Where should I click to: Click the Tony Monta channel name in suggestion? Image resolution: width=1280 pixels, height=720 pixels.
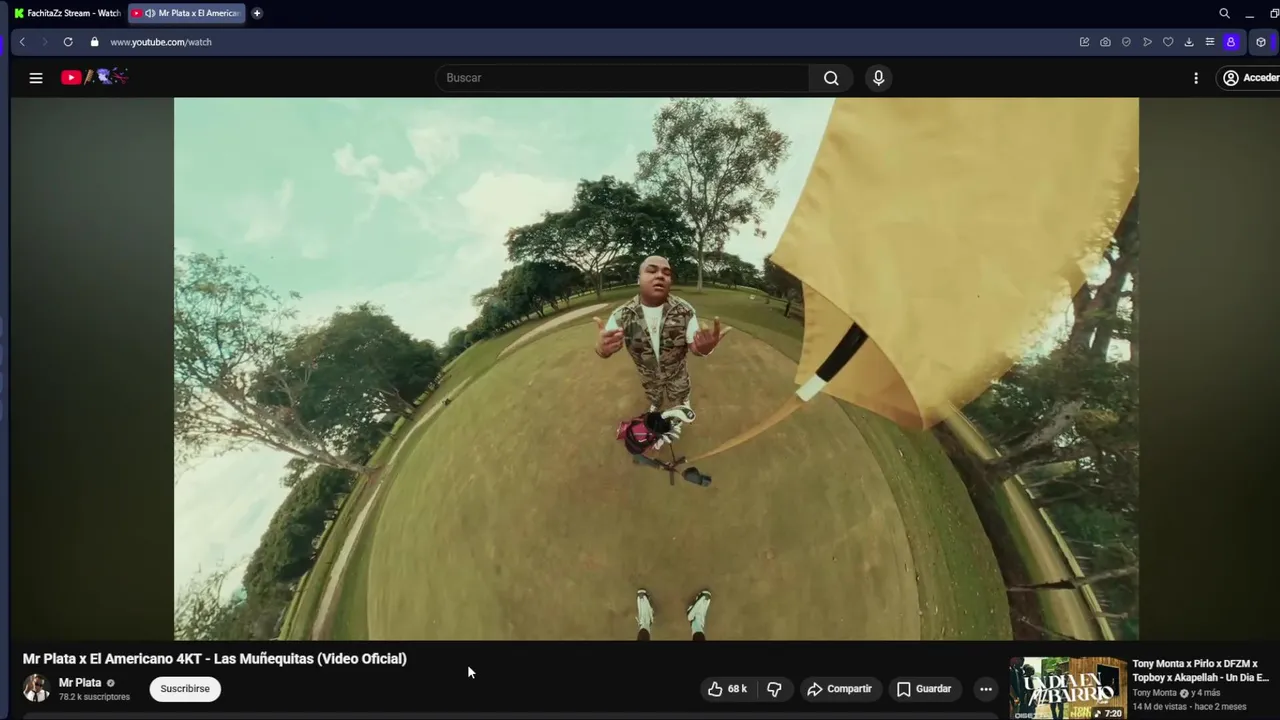(x=1154, y=693)
